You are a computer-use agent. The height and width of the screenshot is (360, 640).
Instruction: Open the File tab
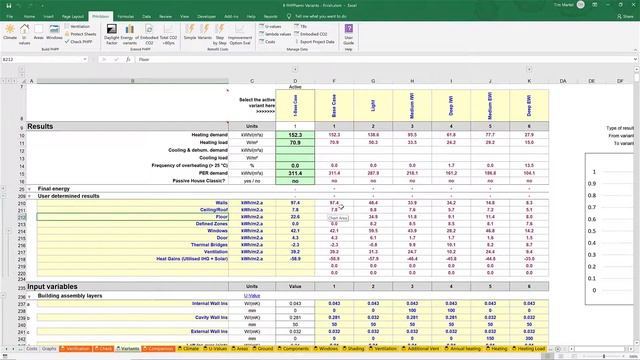pos(9,16)
